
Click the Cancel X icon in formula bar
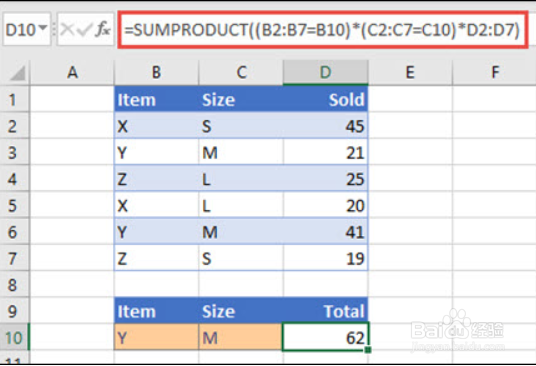pos(67,30)
